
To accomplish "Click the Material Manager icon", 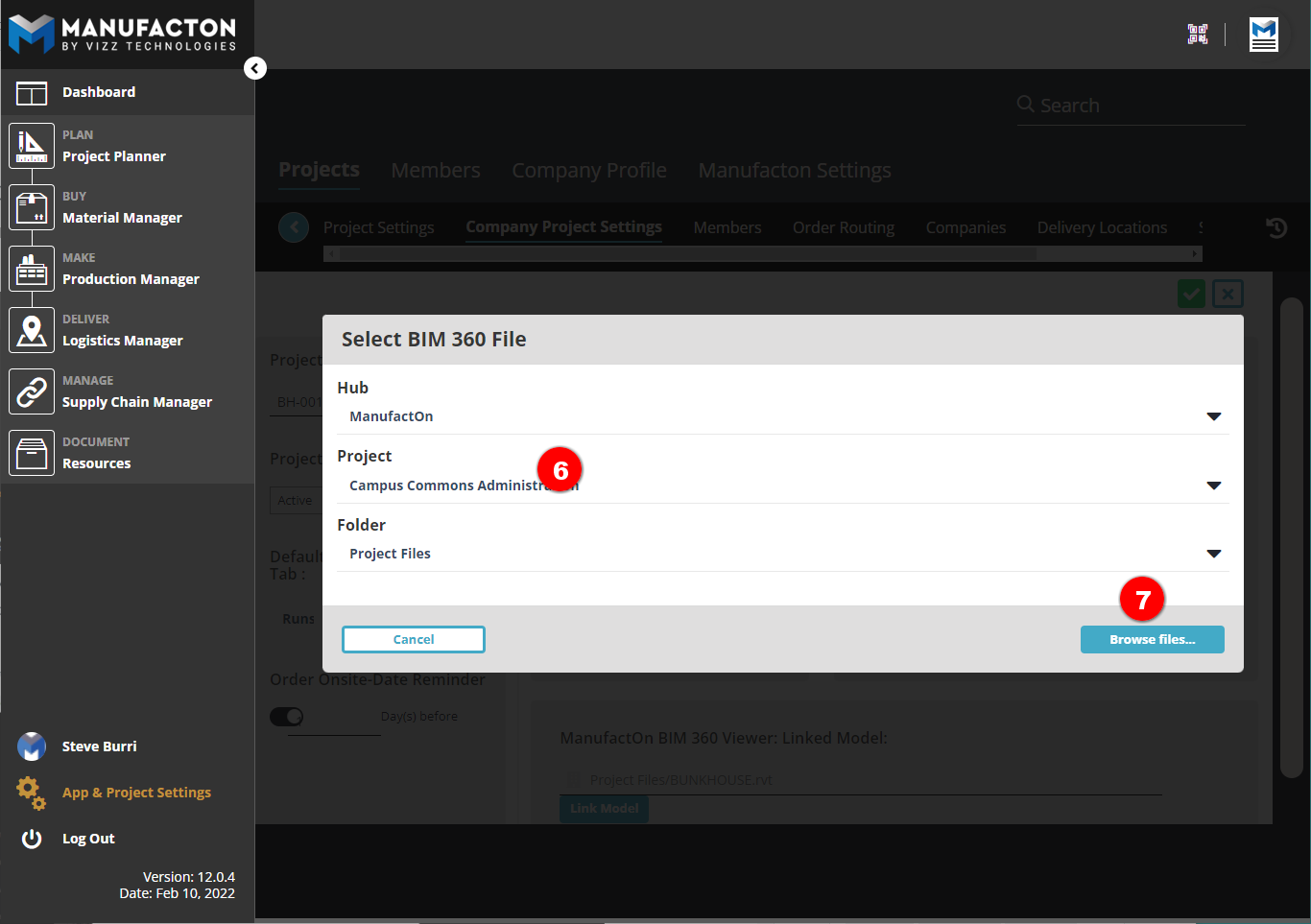I will 32,207.
